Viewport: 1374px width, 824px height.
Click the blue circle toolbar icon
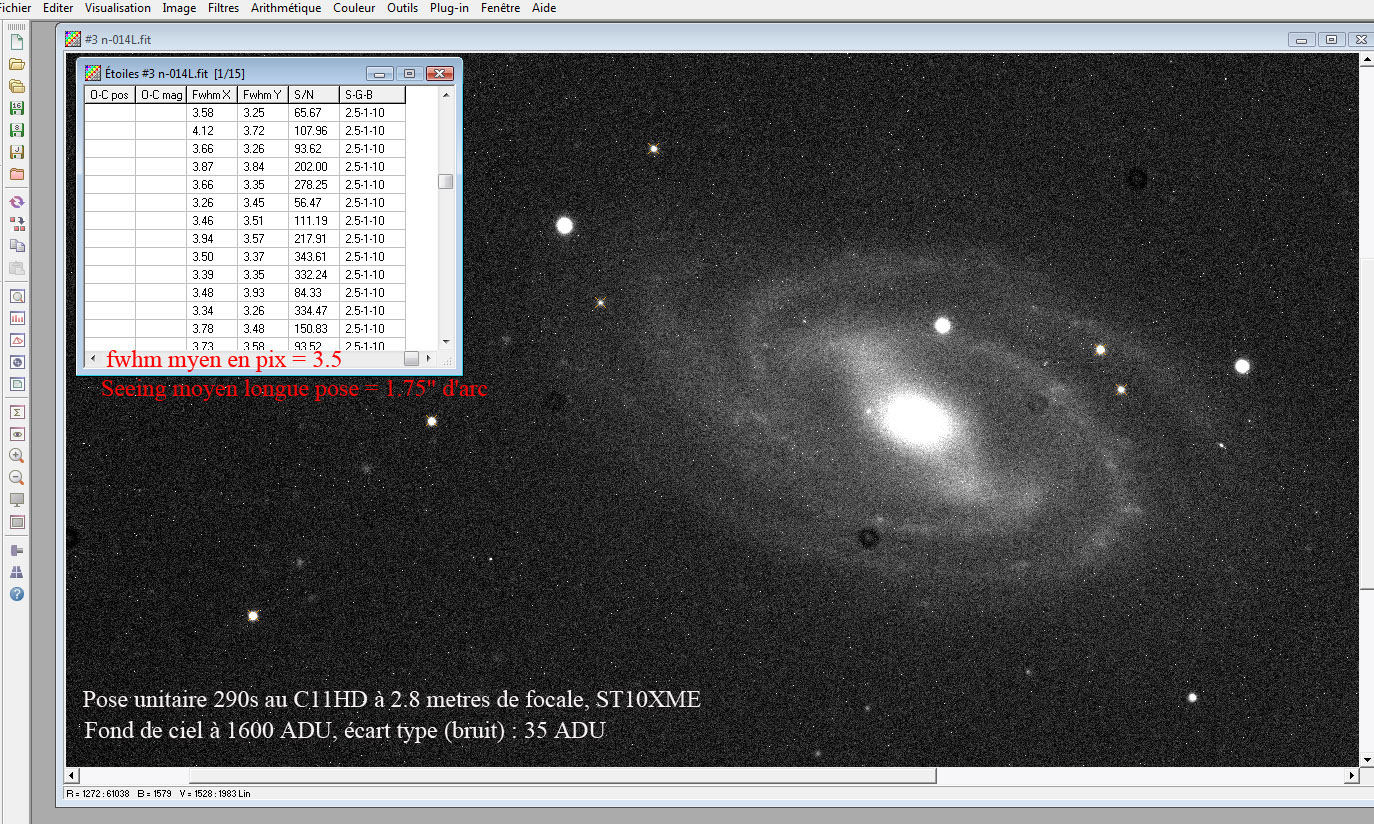(x=17, y=363)
